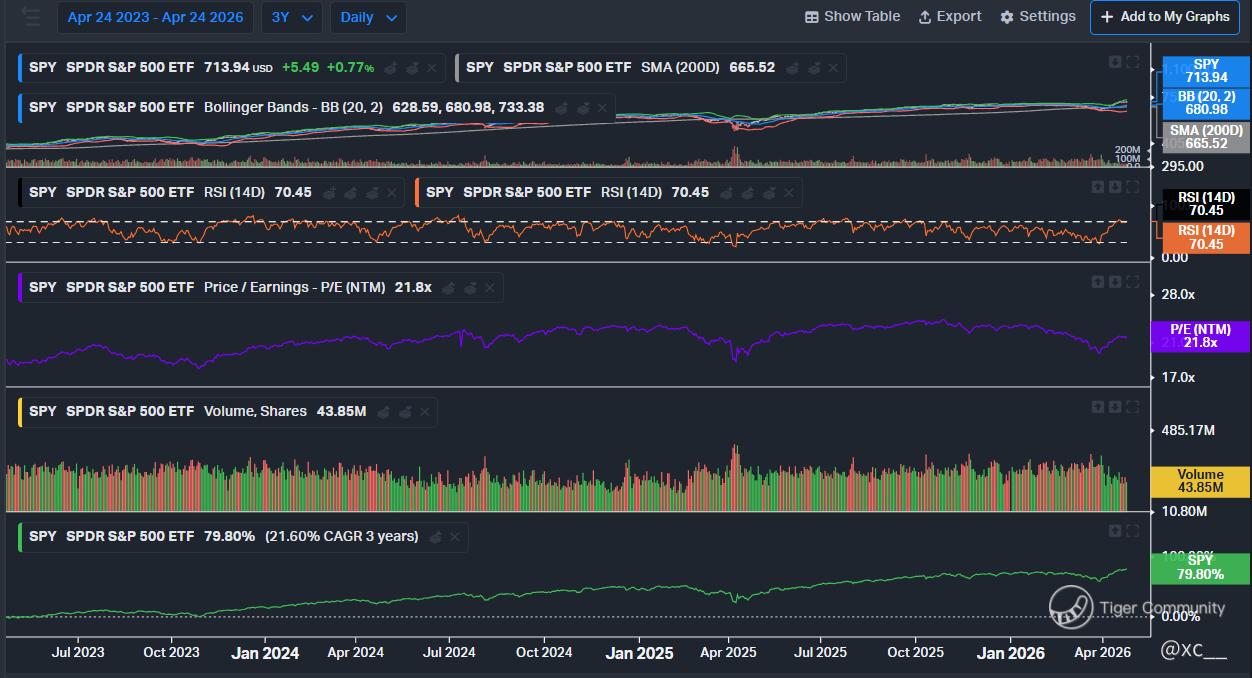Move the RSI panel up
Screen dimensions: 1252x678
coord(1098,187)
